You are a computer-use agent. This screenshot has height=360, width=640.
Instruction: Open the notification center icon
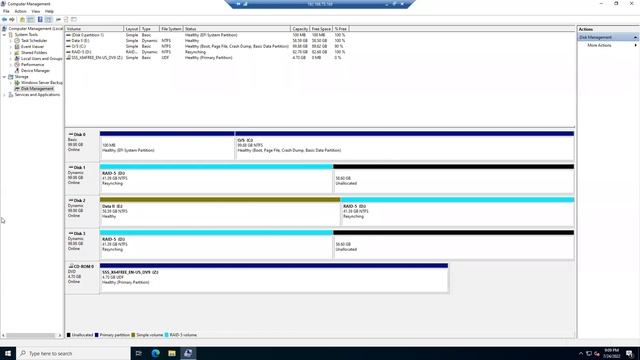629,353
